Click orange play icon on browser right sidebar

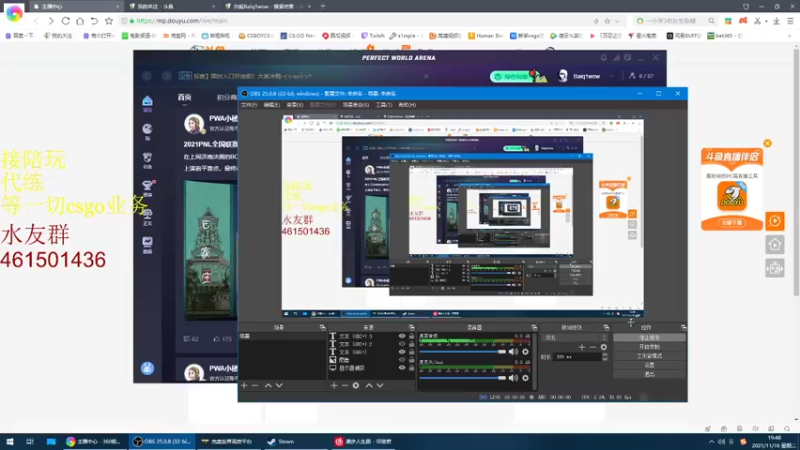774,221
